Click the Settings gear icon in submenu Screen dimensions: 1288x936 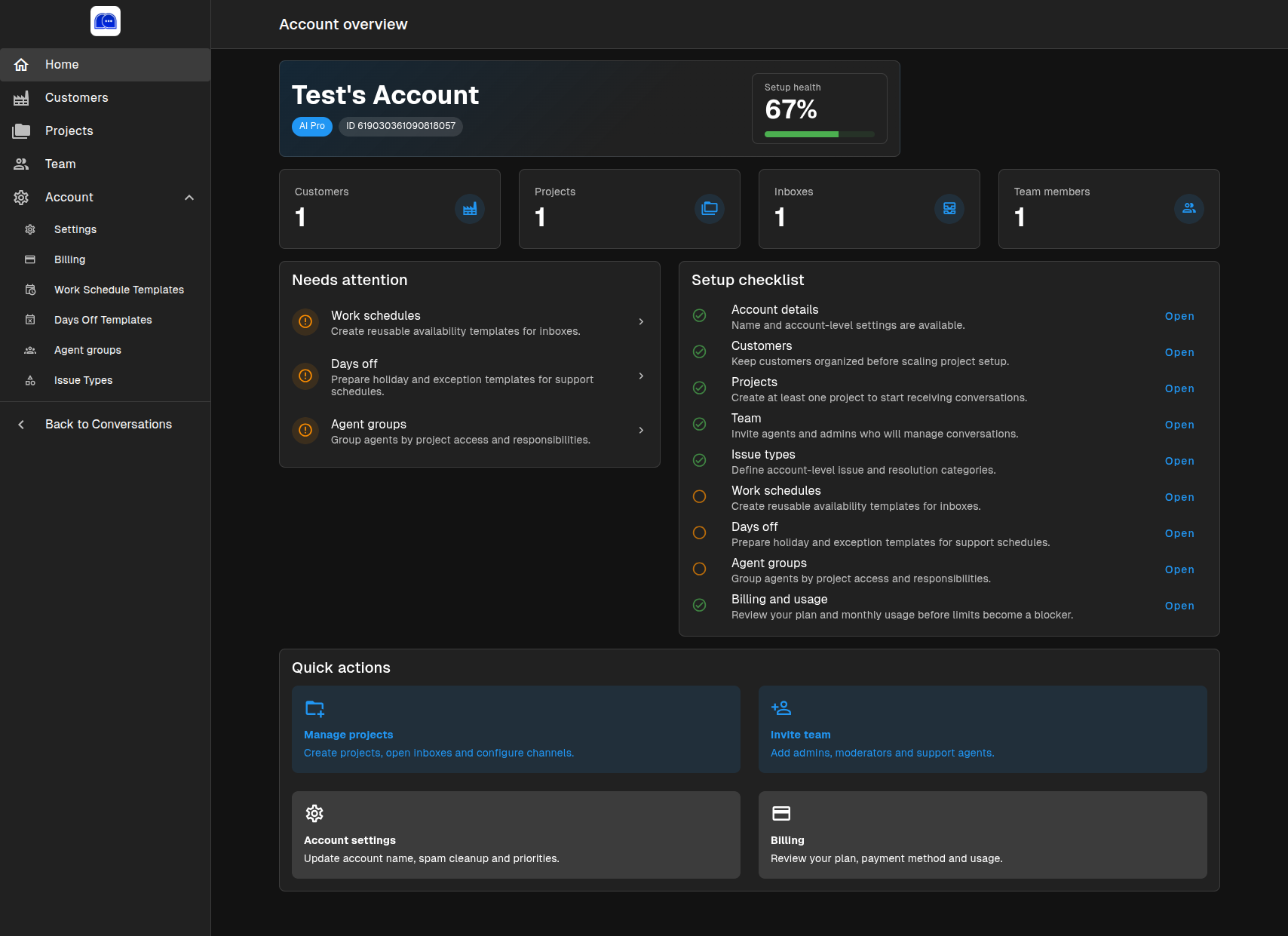[30, 229]
